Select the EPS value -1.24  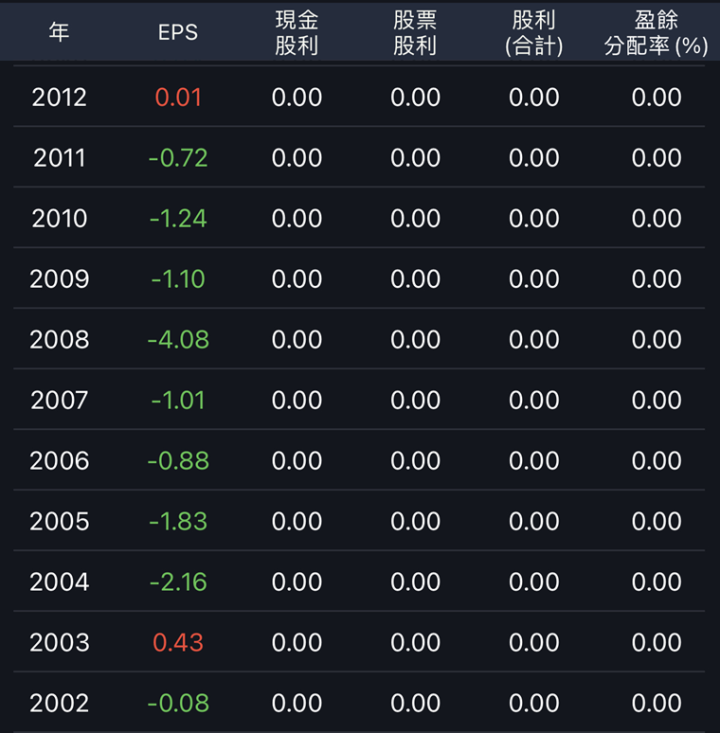178,218
